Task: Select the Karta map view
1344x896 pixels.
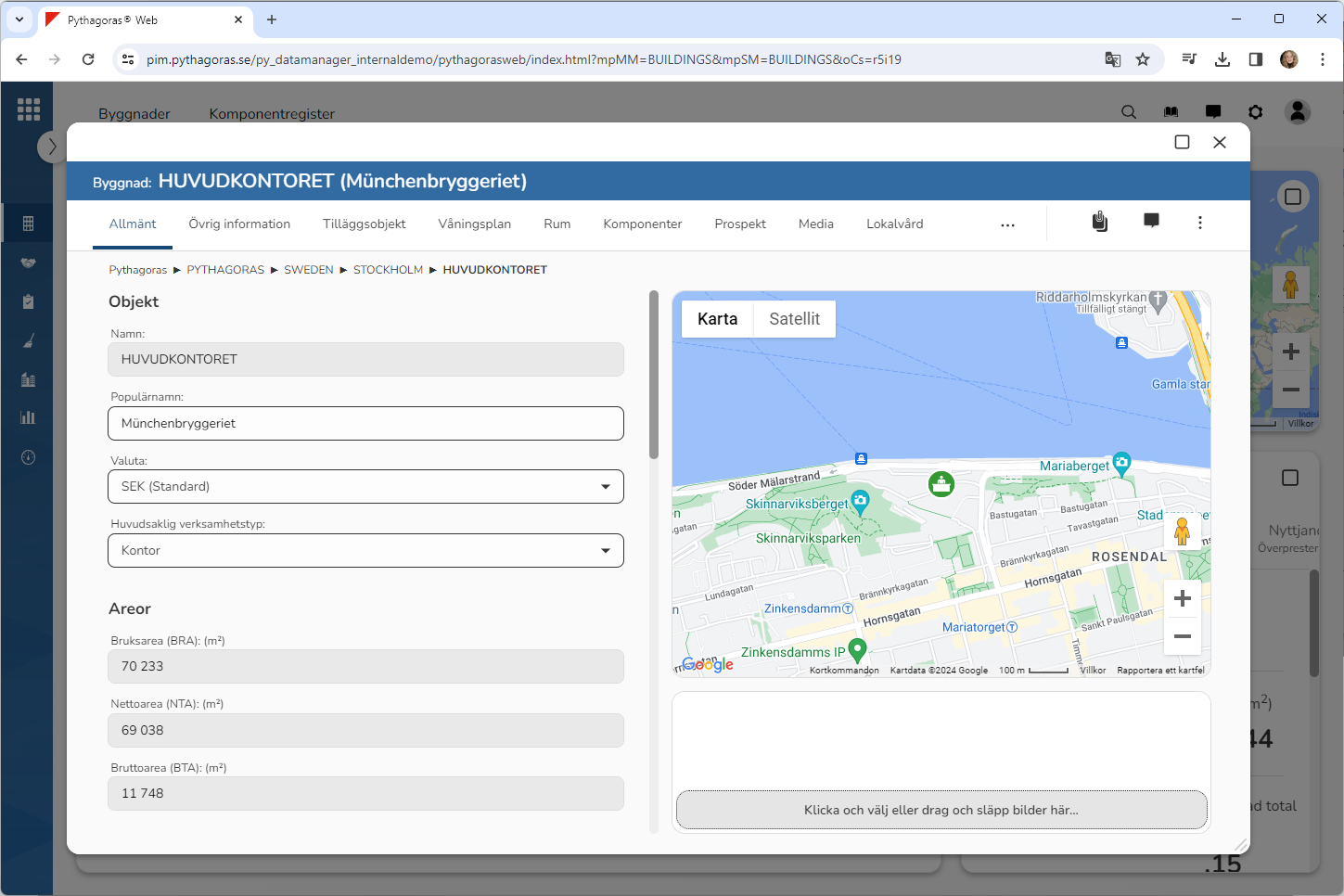Action: coord(717,319)
